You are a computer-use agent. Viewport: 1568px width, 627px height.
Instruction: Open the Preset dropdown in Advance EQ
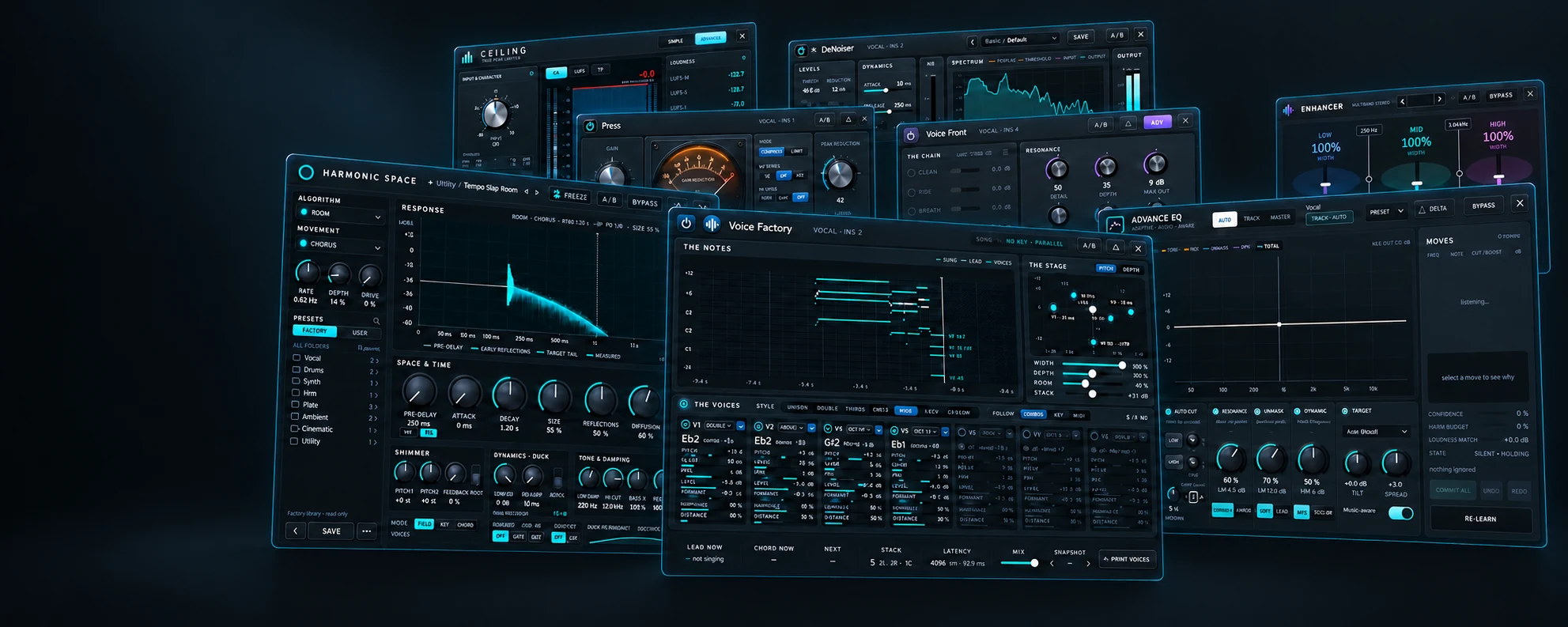point(1386,212)
